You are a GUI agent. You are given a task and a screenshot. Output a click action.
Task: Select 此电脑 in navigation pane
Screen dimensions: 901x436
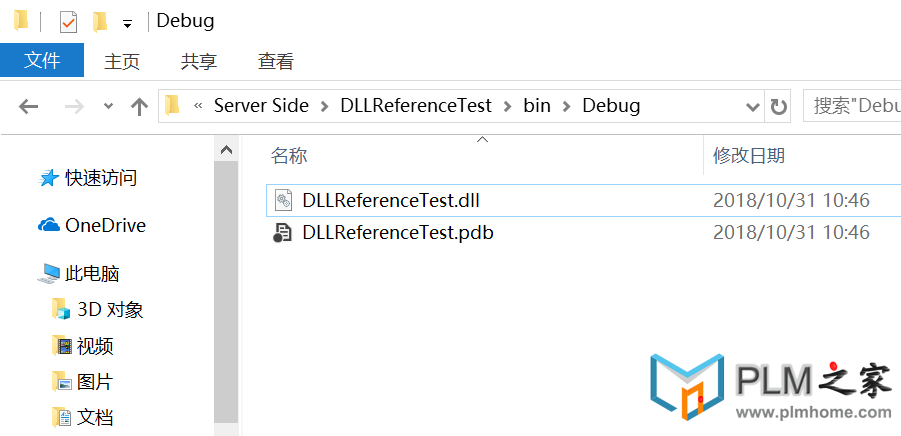click(92, 273)
